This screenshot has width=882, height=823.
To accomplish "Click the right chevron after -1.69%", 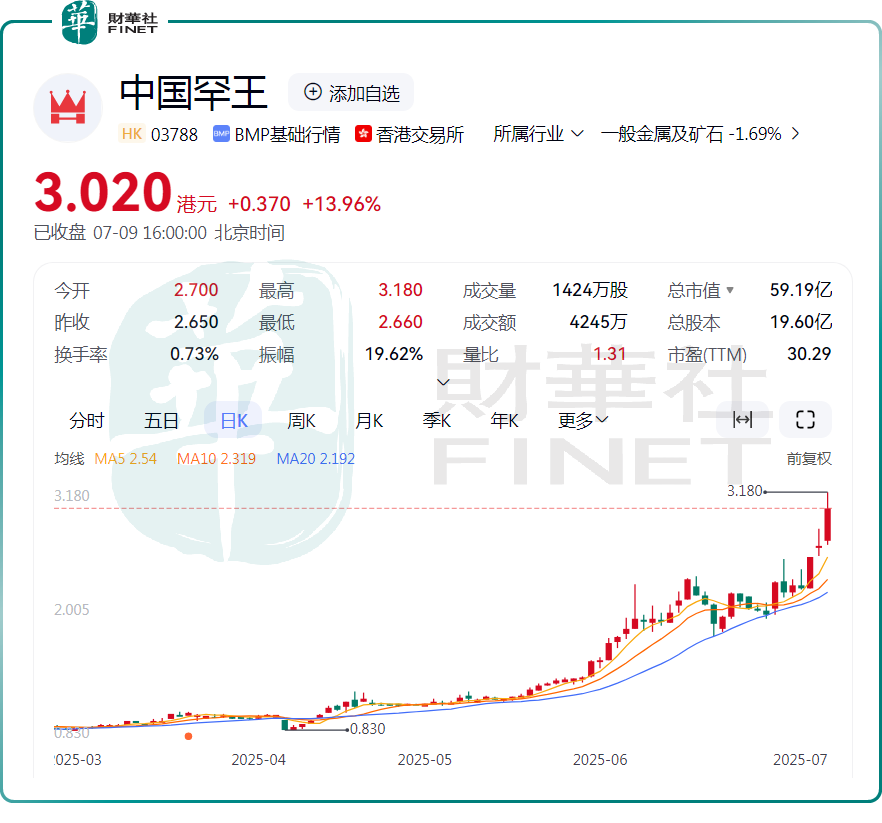I will (795, 134).
